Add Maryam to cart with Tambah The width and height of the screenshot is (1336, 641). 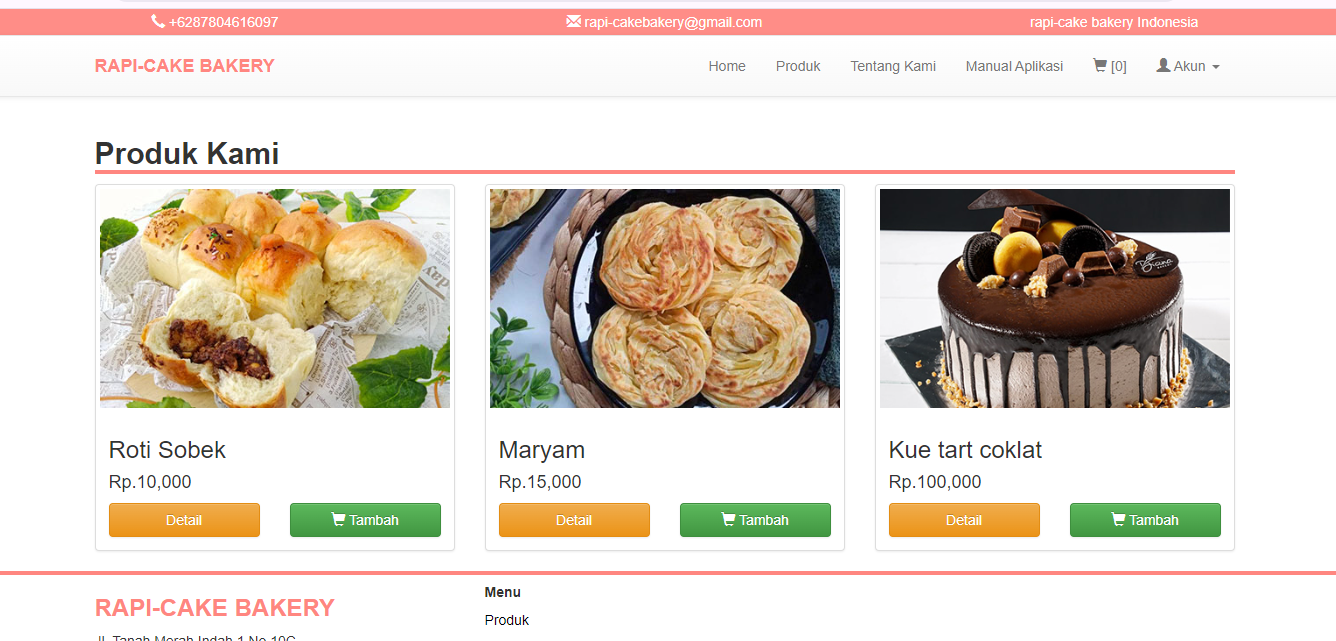pos(755,520)
